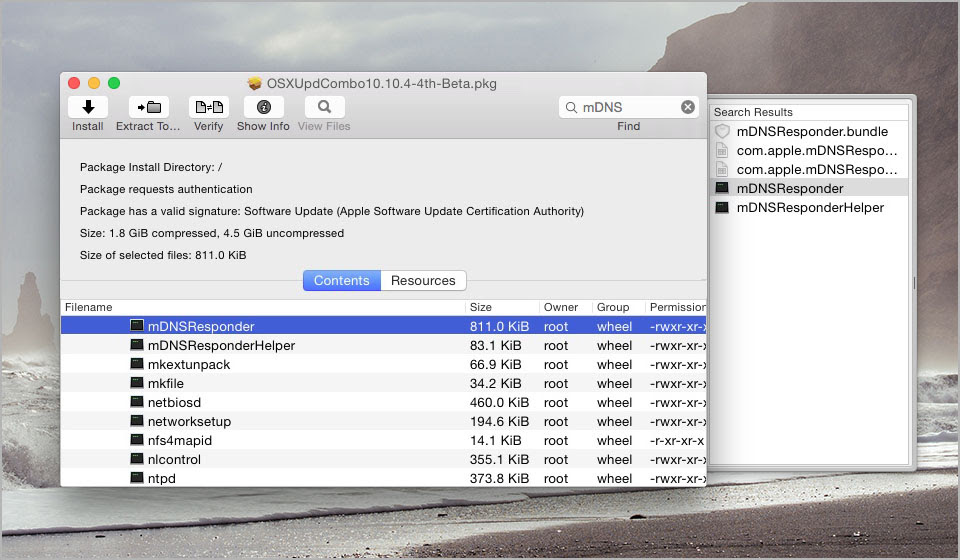Click the ntpd executable icon

tap(137, 477)
